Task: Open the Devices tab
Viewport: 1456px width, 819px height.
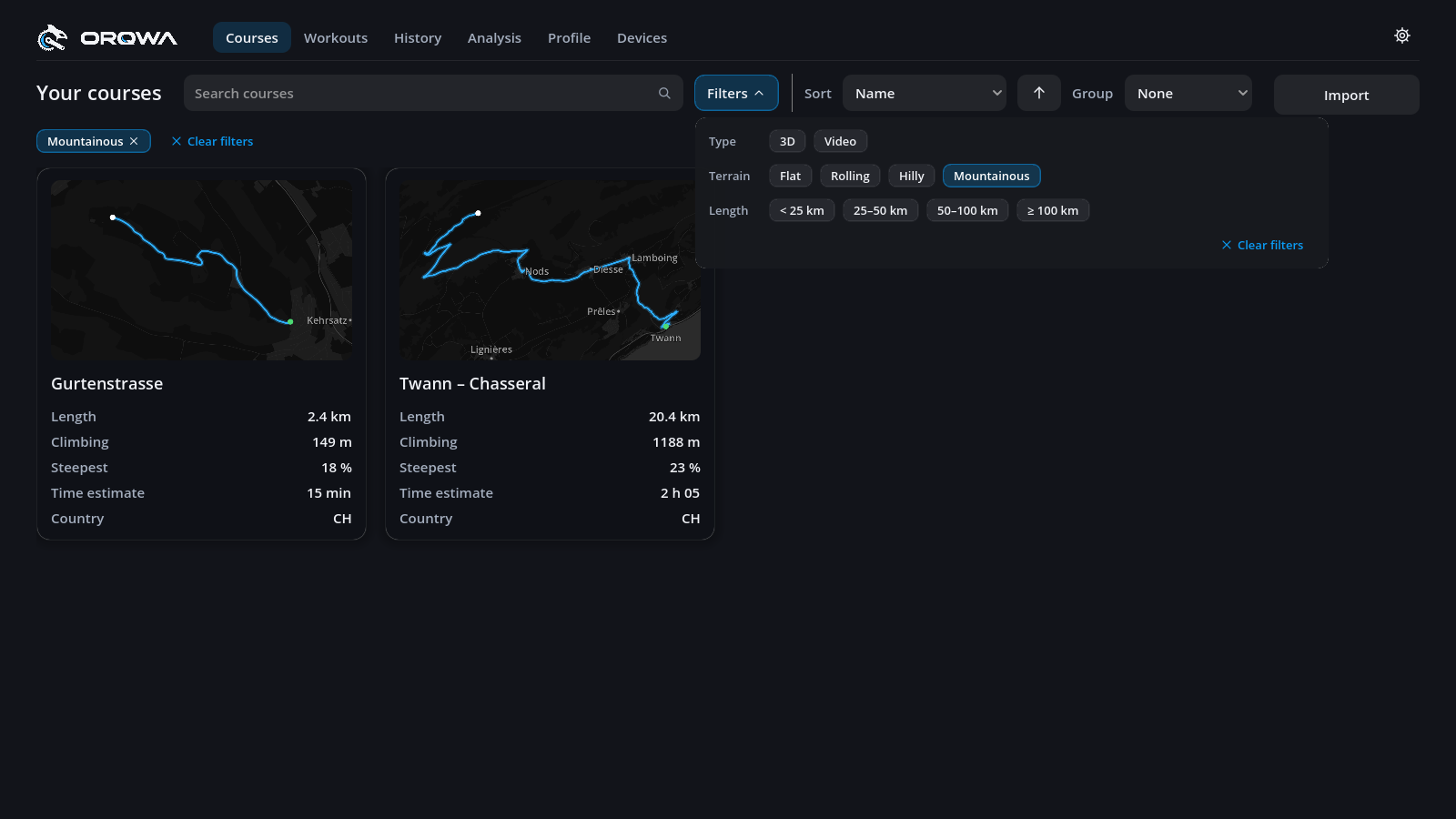Action: pos(642,37)
